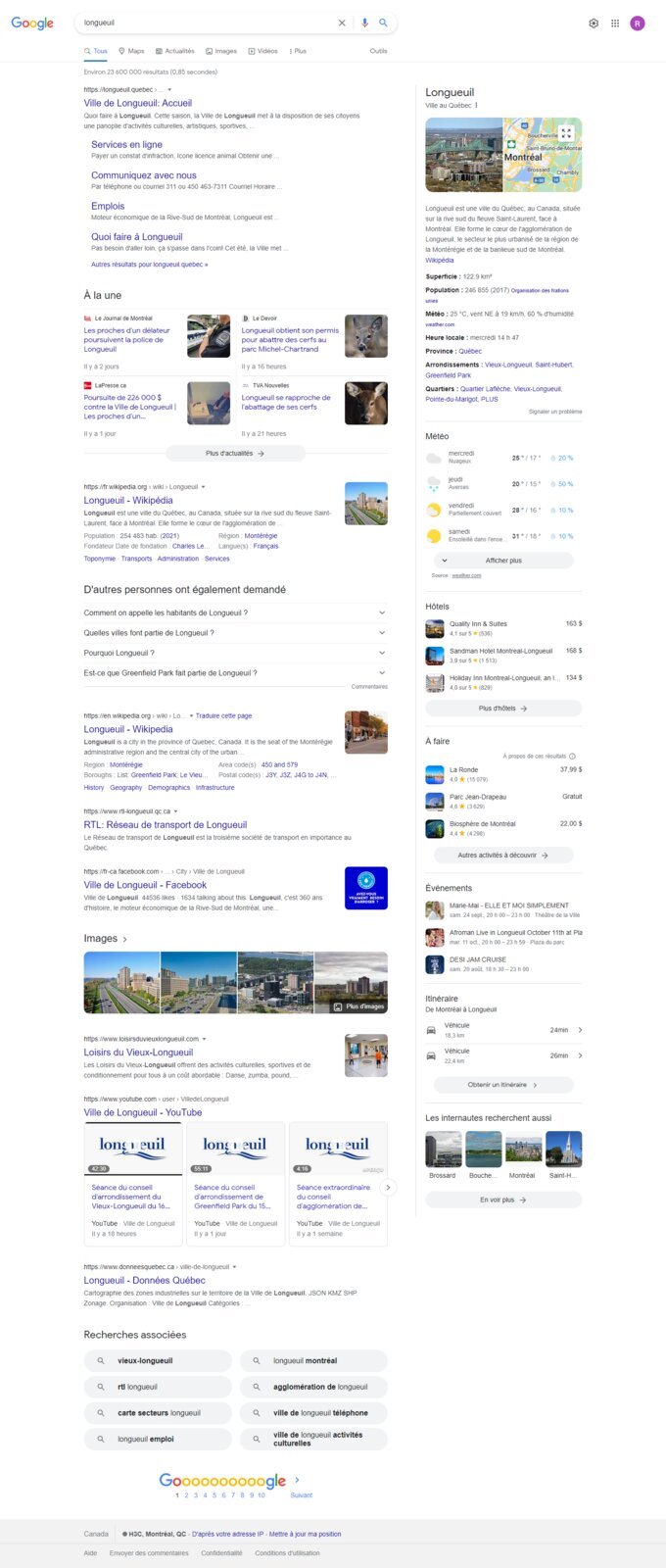Click Suivant to next results page

pyautogui.click(x=301, y=1495)
